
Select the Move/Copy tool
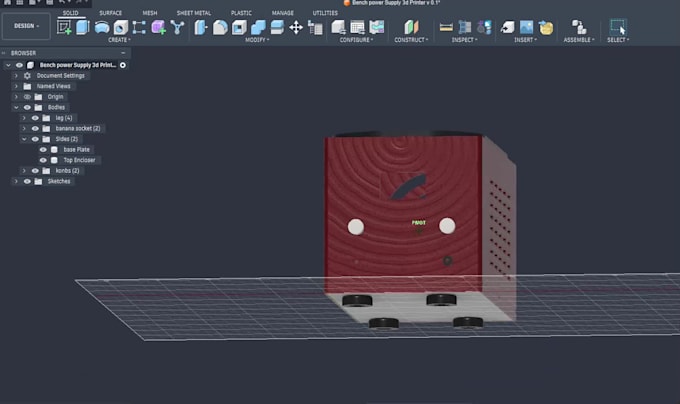coord(296,27)
